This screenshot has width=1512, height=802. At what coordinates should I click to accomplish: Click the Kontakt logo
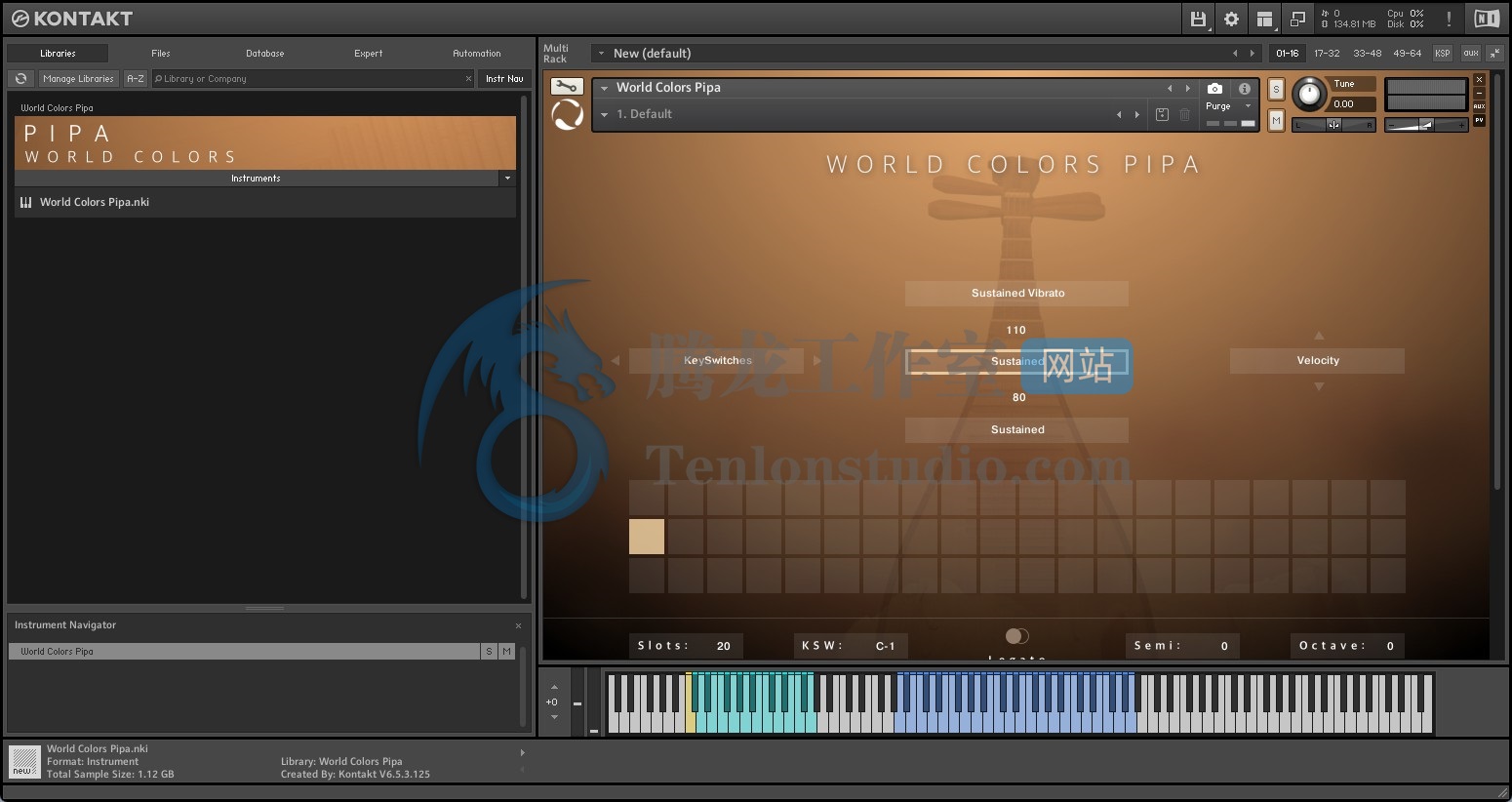(71, 19)
